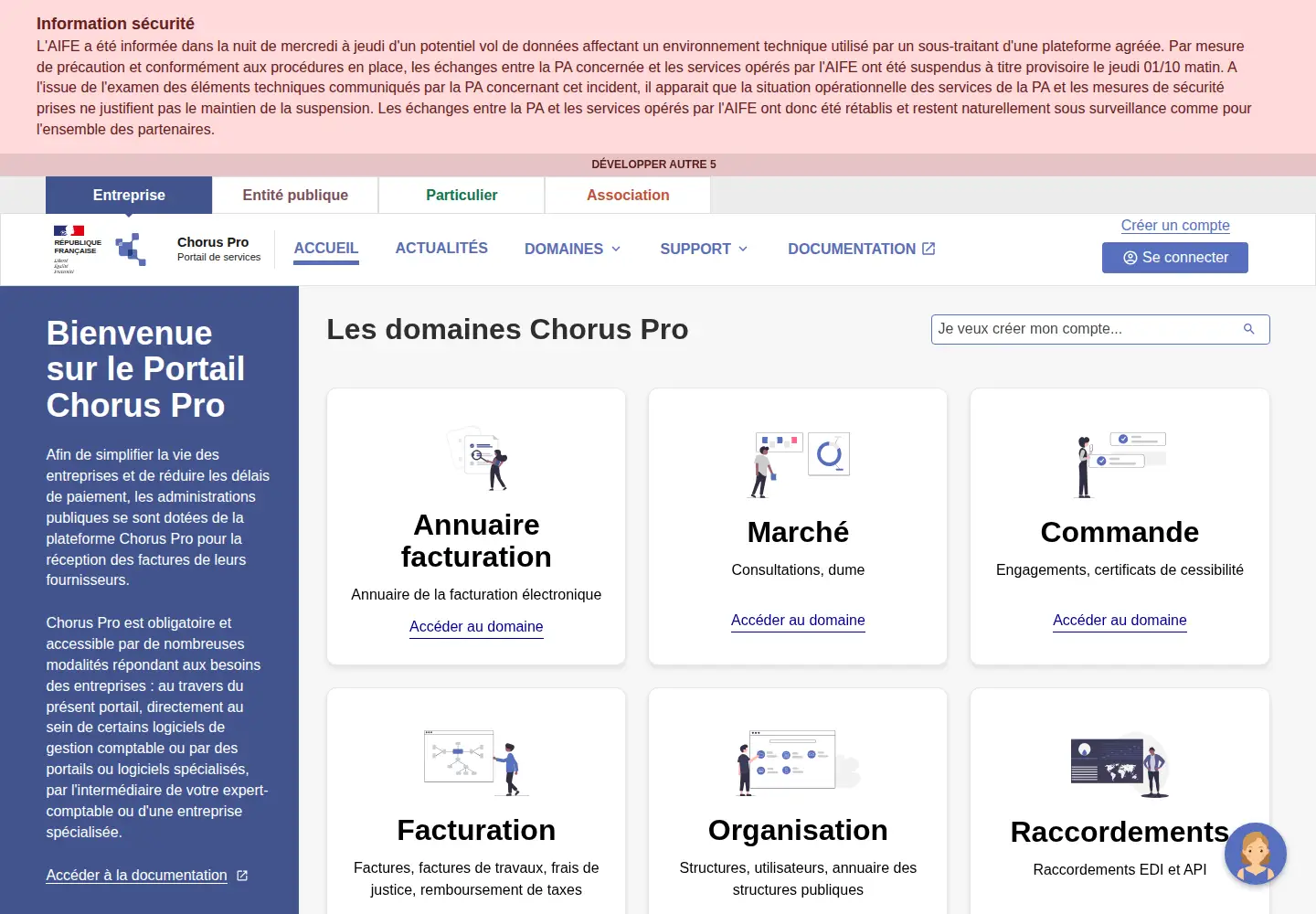This screenshot has width=1316, height=914.
Task: Click the Annuaire facturation heading
Action: pos(476,541)
